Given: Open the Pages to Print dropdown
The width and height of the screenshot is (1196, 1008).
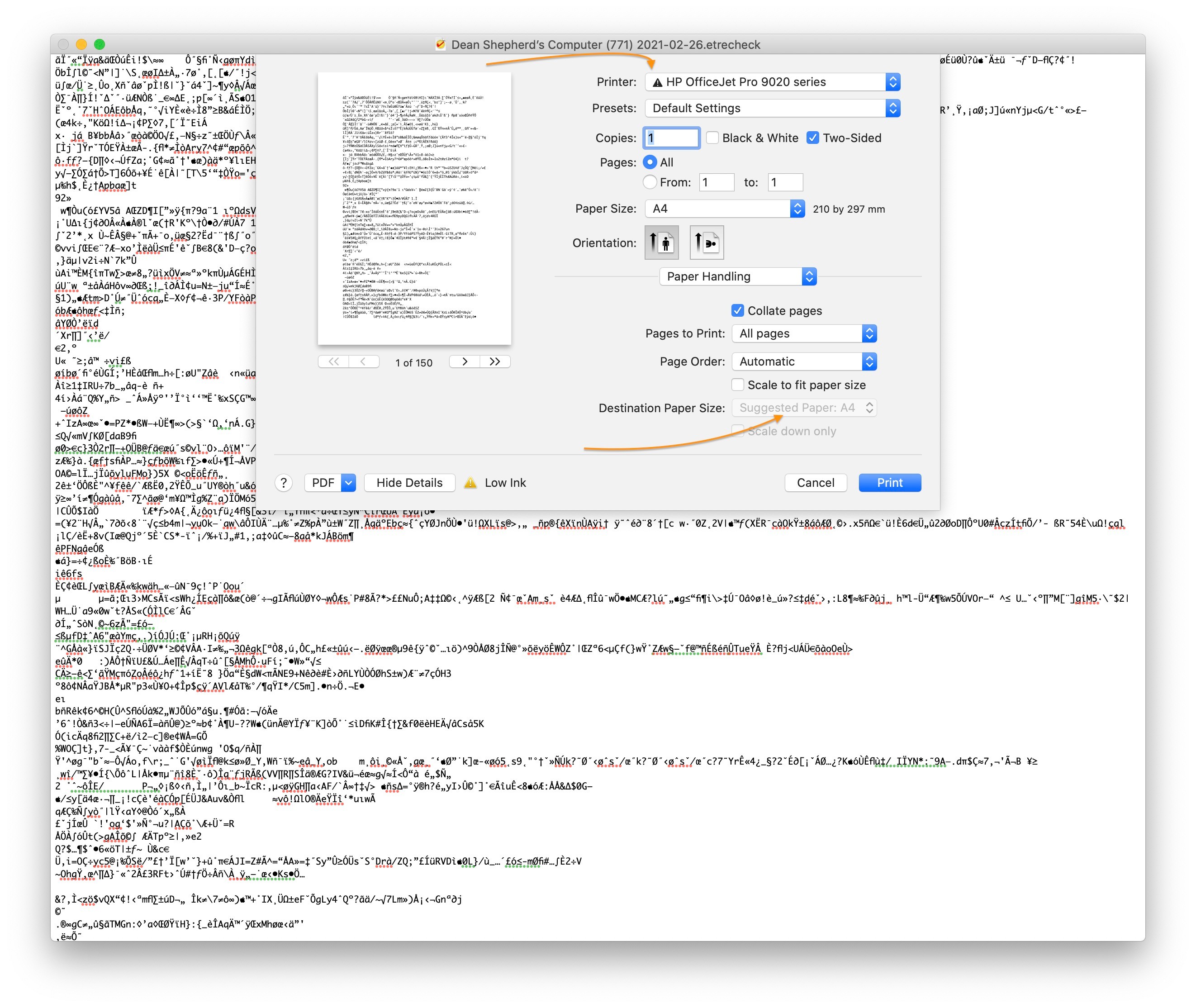Looking at the screenshot, I should (x=803, y=334).
